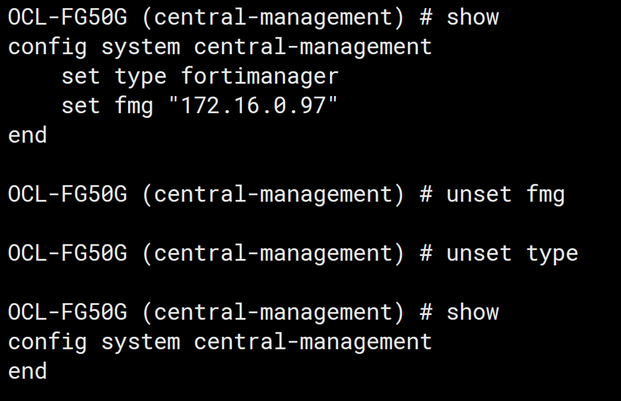621x401 pixels.
Task: Click the "set type" line's "type" word
Action: [140, 76]
